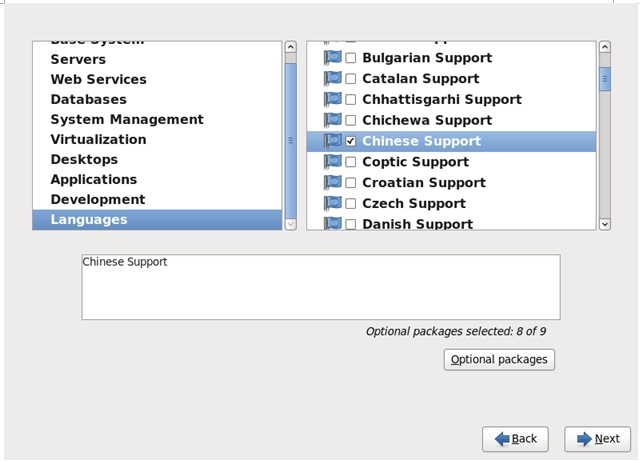Image resolution: width=640 pixels, height=461 pixels.
Task: Click the Catalan Support label
Action: 421,79
